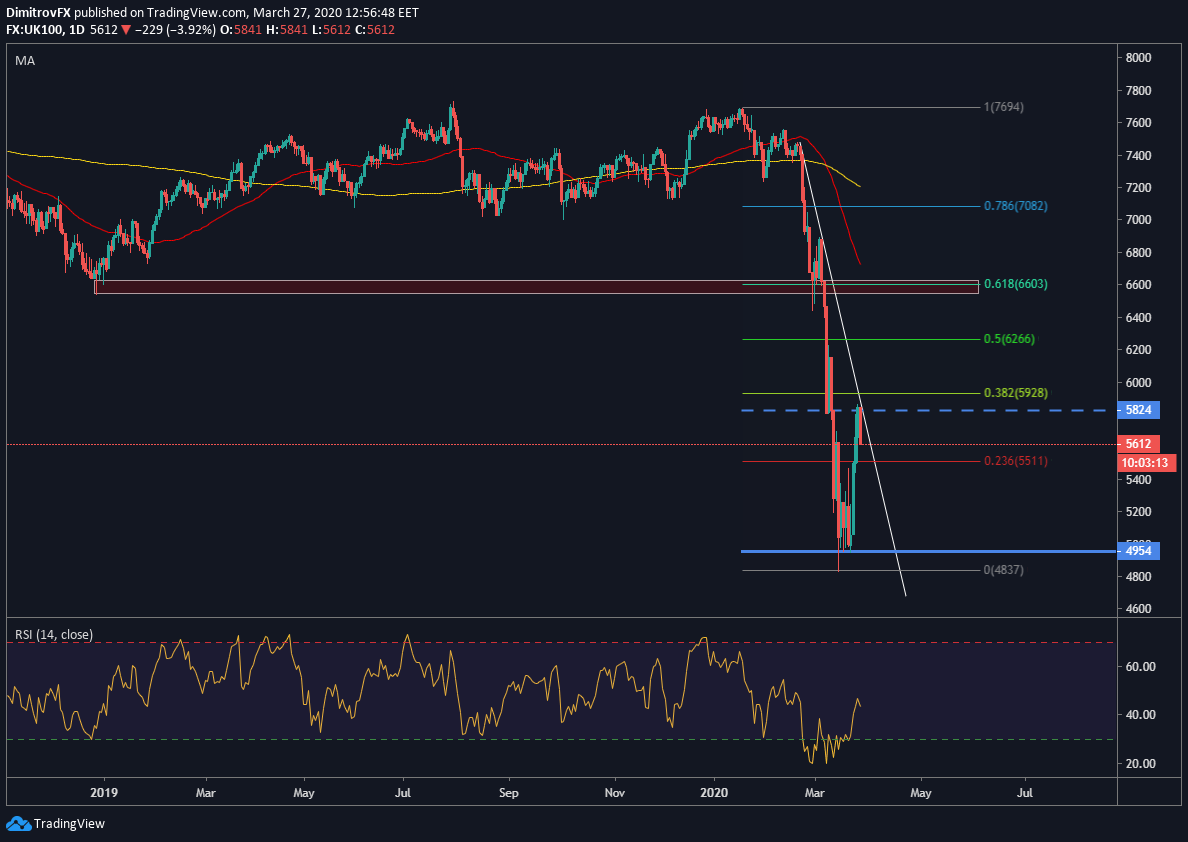Image resolution: width=1188 pixels, height=842 pixels.
Task: Click the Jul date label near 2019
Action: (x=403, y=793)
